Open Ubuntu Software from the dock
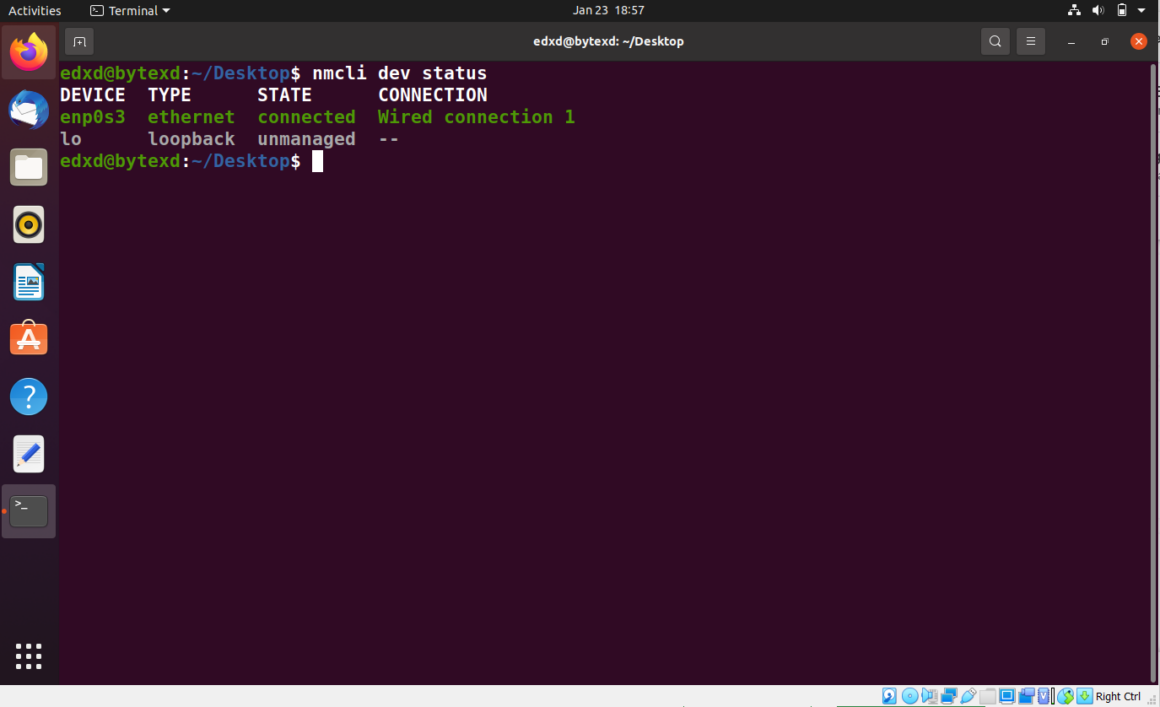Image resolution: width=1160 pixels, height=707 pixels. point(28,338)
